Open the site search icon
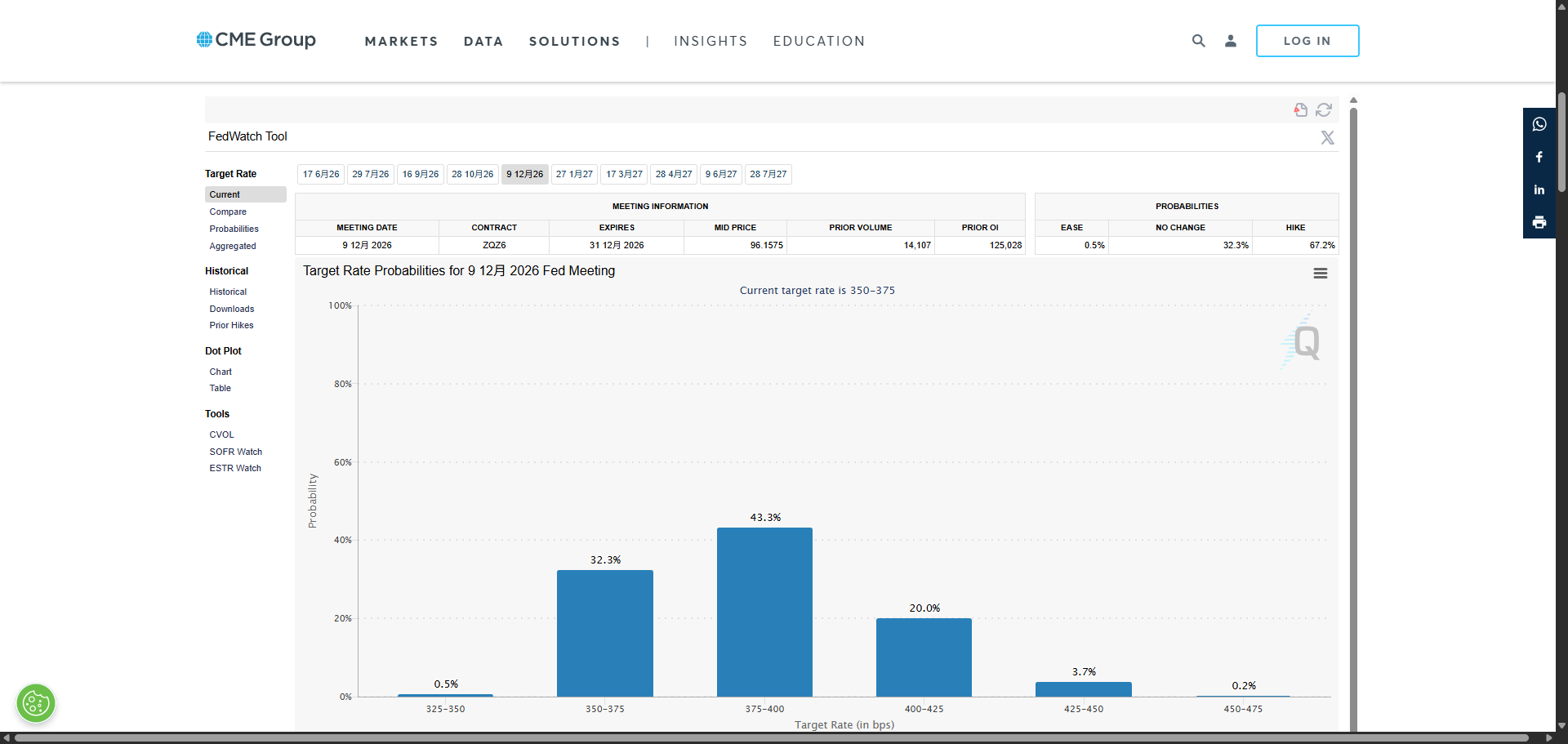 tap(1198, 41)
